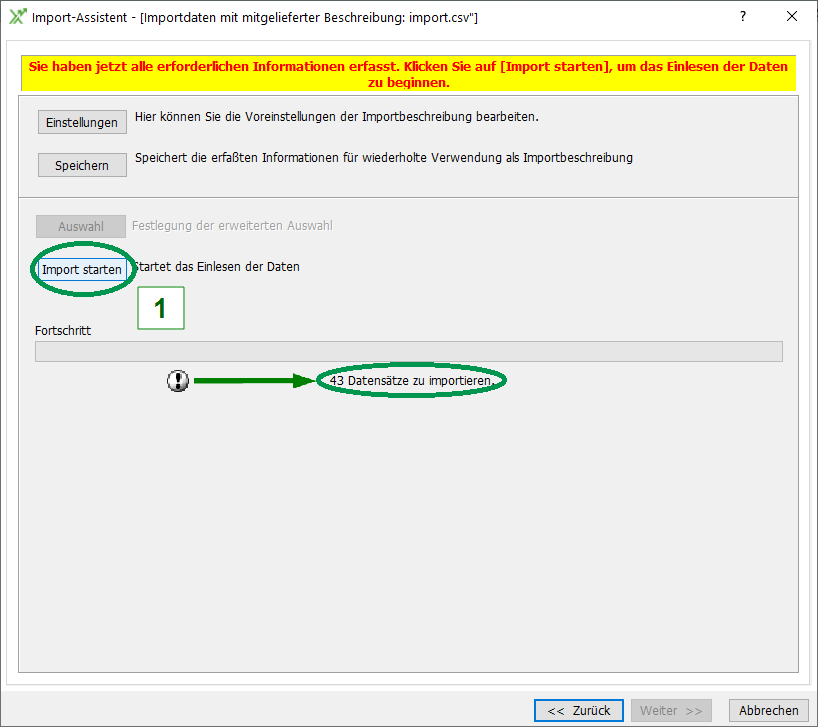
Task: Click the yellow banner with red instructions
Action: 408,74
